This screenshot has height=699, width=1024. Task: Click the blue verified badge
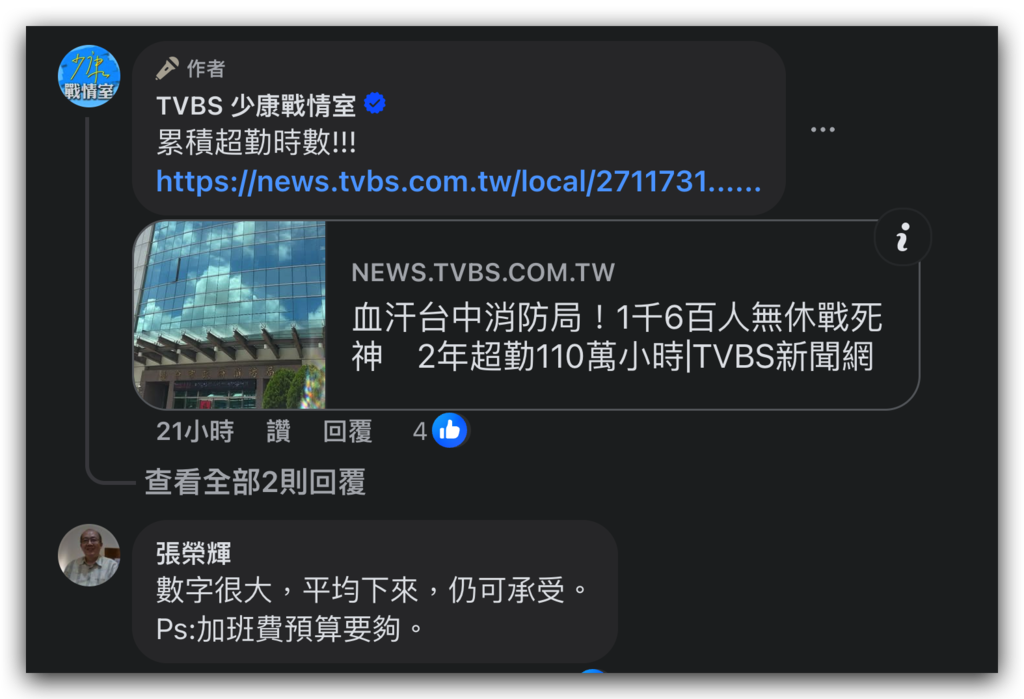(x=375, y=103)
